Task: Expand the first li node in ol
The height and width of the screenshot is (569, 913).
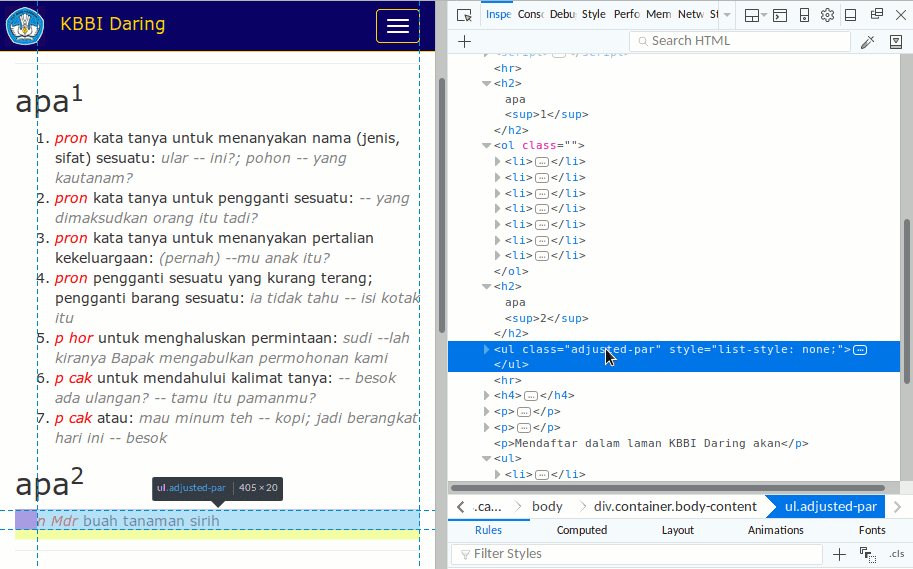Action: (x=497, y=161)
